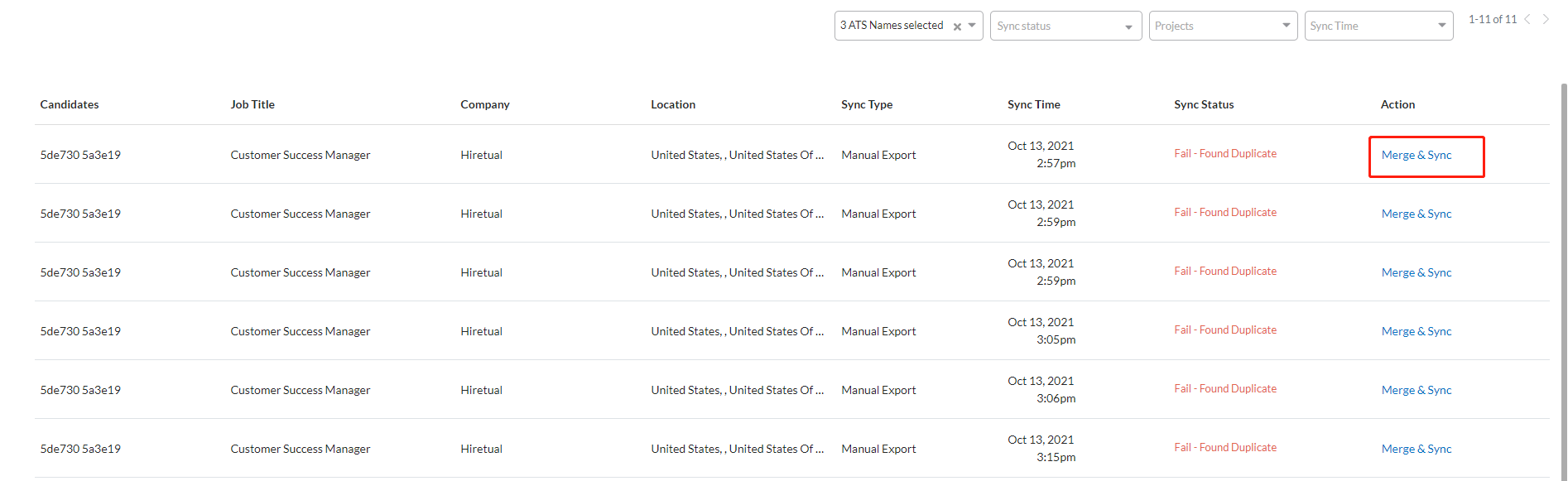1568x481 pixels.
Task: Click Merge & Sync for 3:05pm entry
Action: click(x=1416, y=332)
